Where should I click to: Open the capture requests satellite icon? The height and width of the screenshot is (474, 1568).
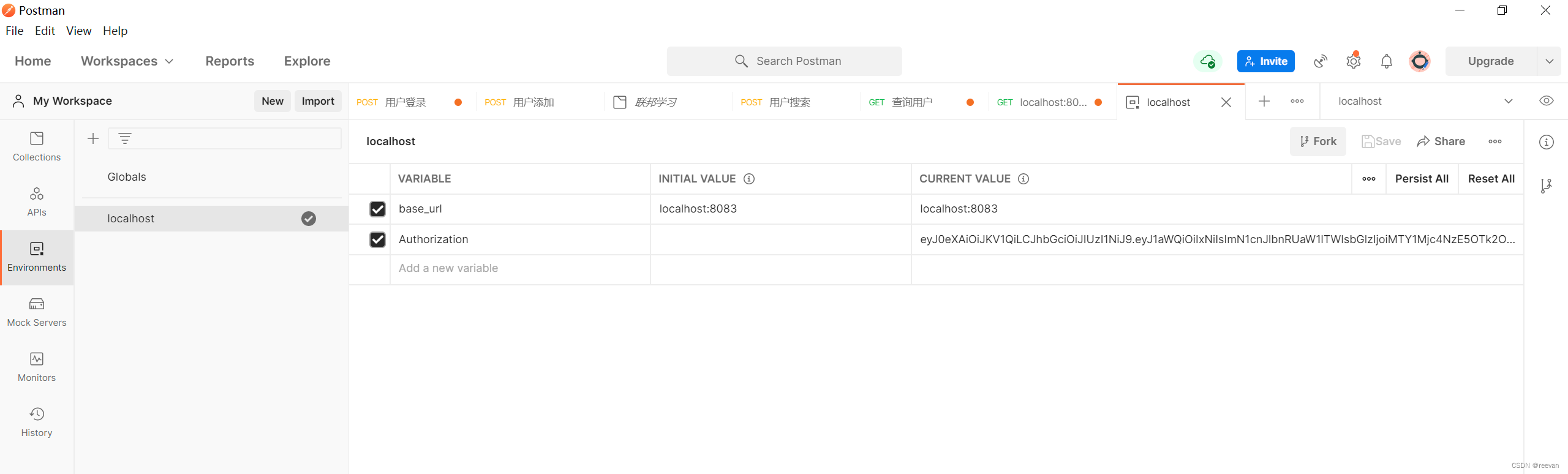click(x=1321, y=61)
